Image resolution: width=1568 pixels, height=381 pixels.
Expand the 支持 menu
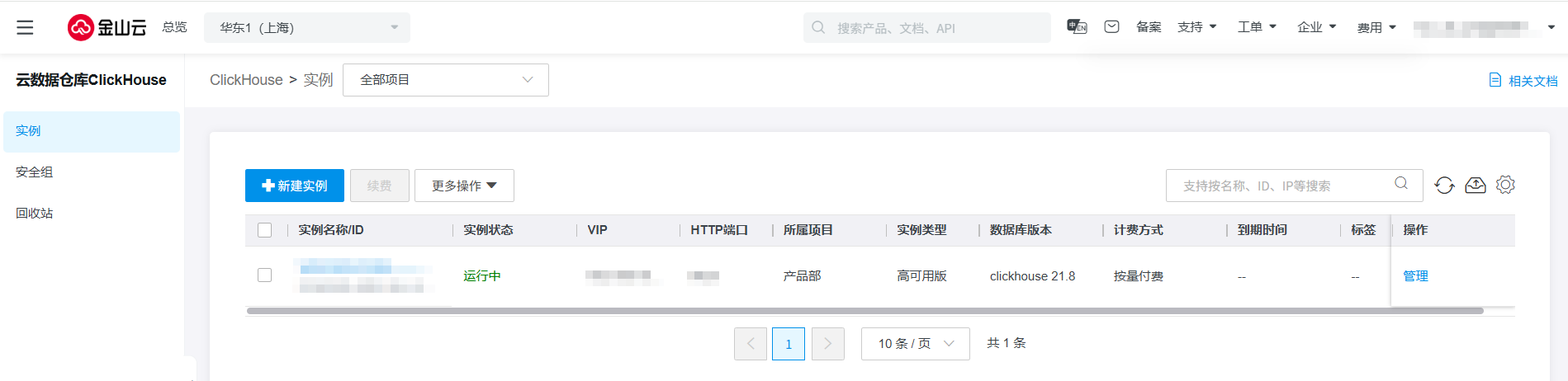coord(1197,27)
